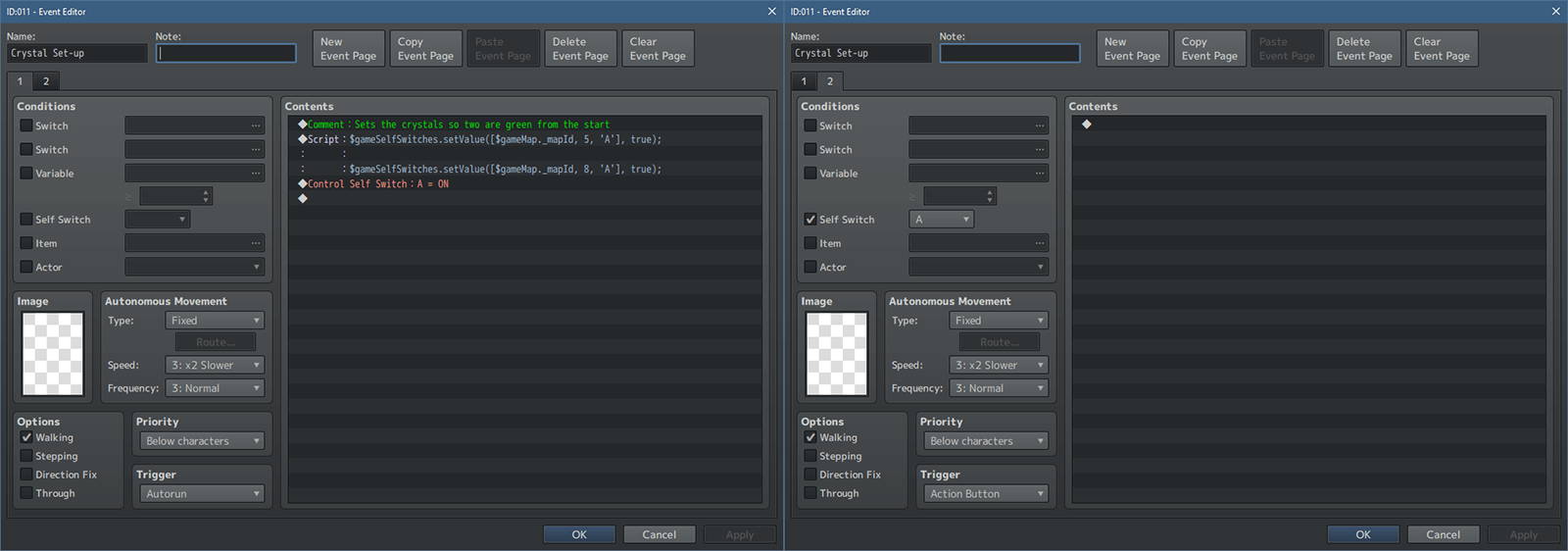The width and height of the screenshot is (1568, 551).
Task: Select script line with _mapId, 8
Action: [525, 169]
